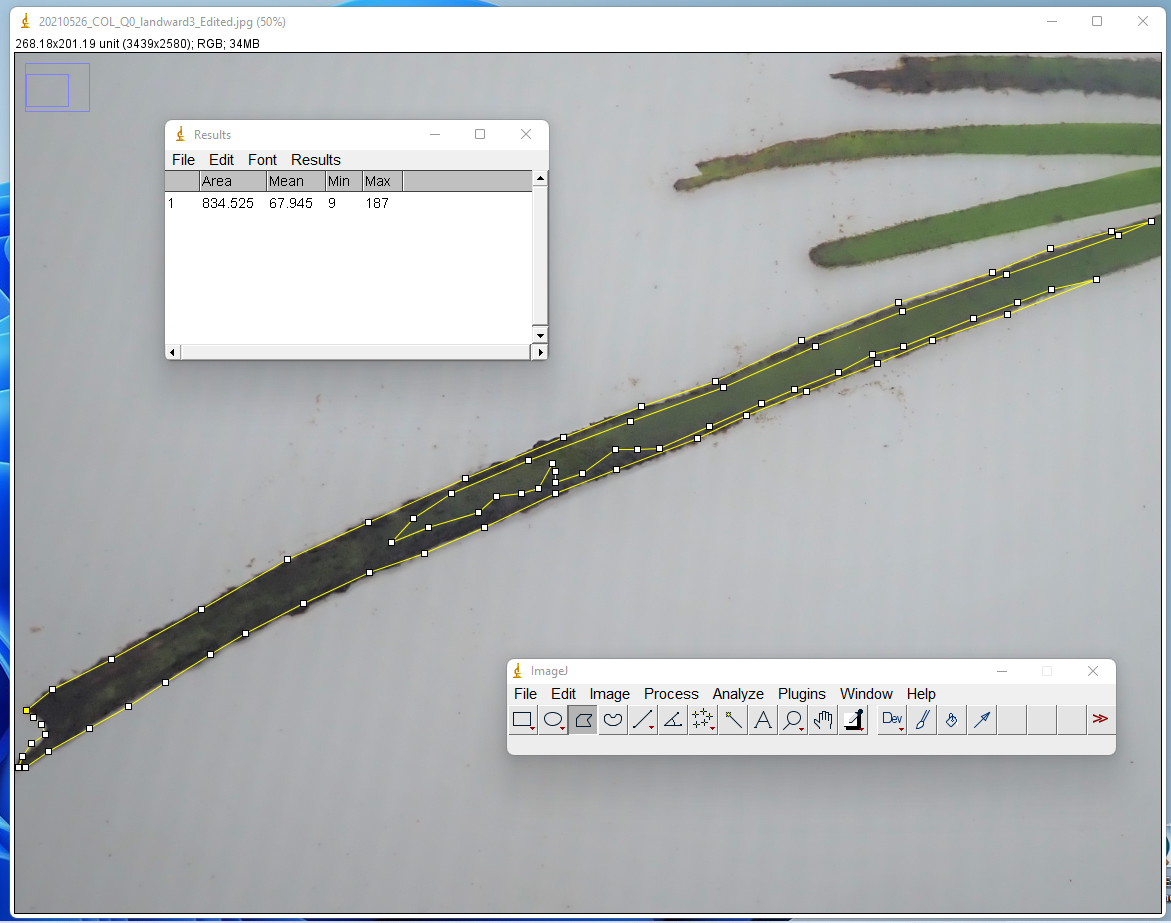This screenshot has height=923, width=1171.
Task: Expand the More Tools double-arrow menu
Action: 1100,719
